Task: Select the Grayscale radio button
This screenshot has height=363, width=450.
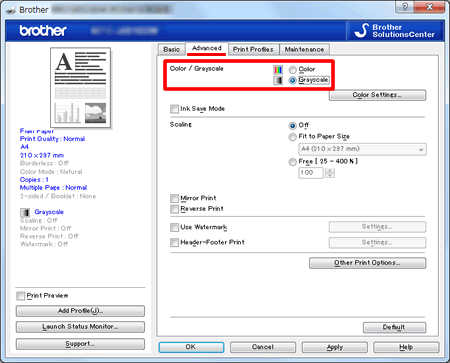Action: pyautogui.click(x=292, y=80)
